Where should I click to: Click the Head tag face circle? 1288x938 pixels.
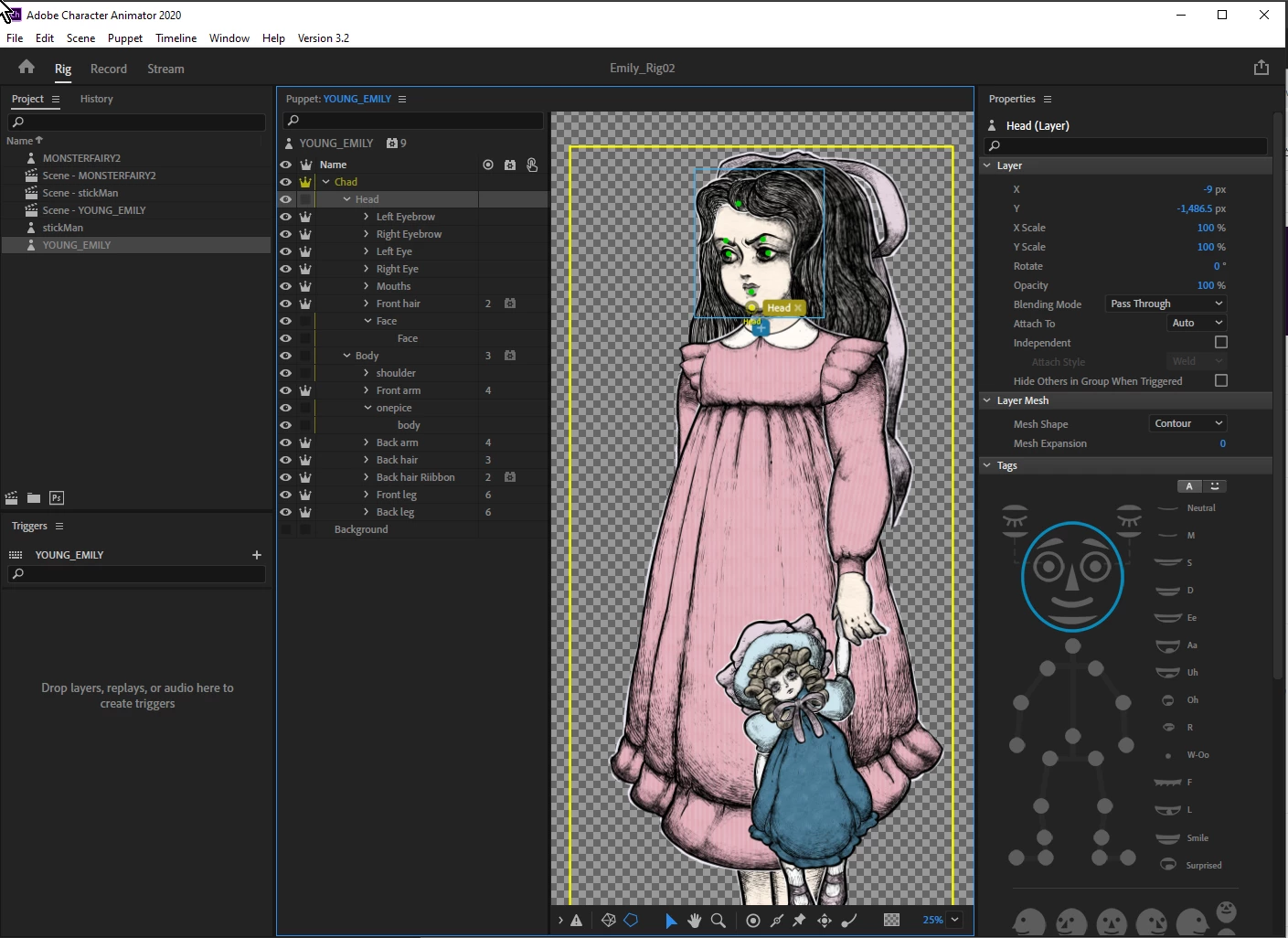point(1072,576)
